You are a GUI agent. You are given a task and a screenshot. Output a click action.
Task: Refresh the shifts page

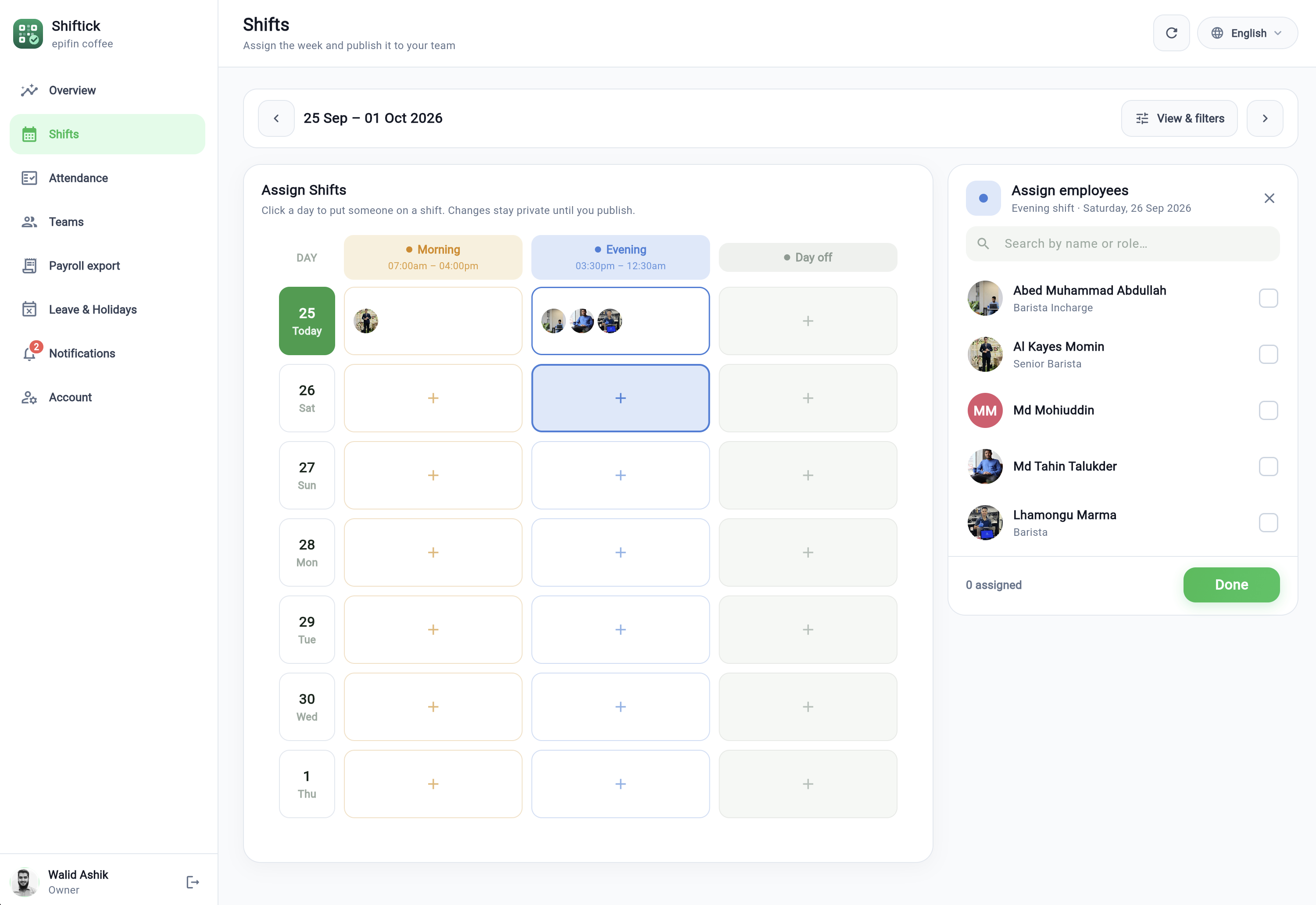pos(1171,33)
